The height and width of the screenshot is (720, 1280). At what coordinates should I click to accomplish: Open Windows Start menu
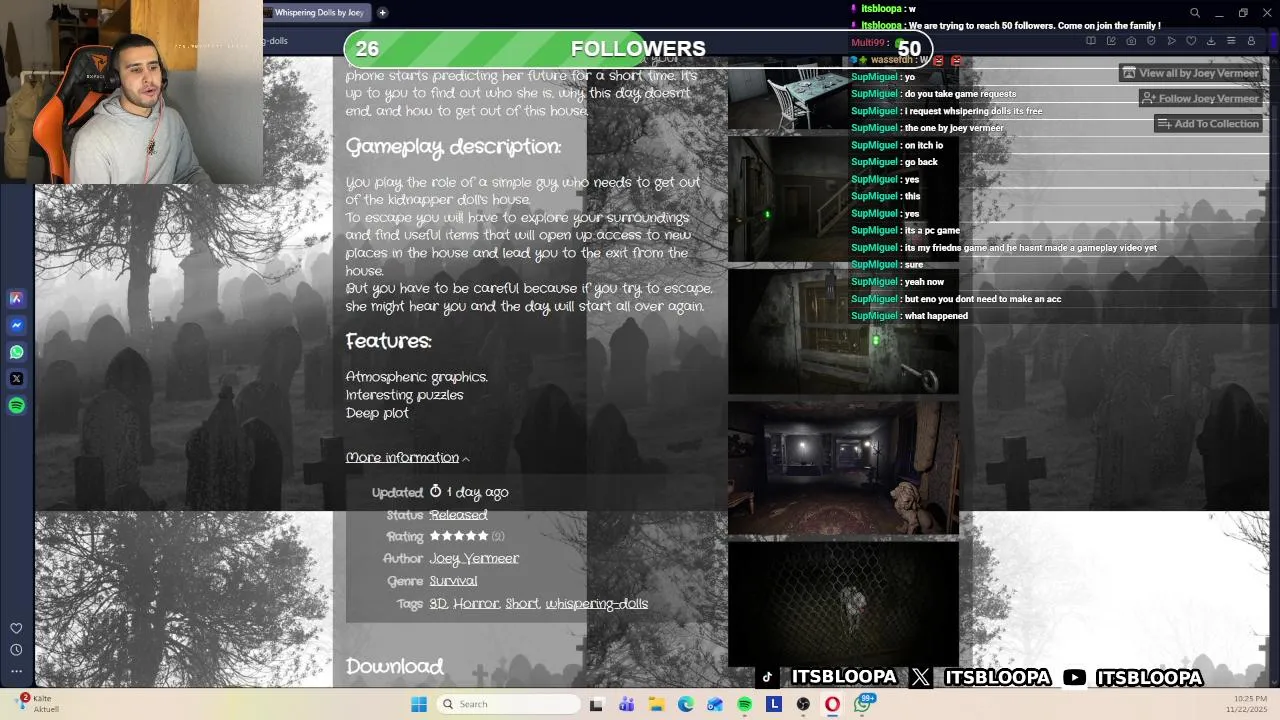[x=419, y=704]
